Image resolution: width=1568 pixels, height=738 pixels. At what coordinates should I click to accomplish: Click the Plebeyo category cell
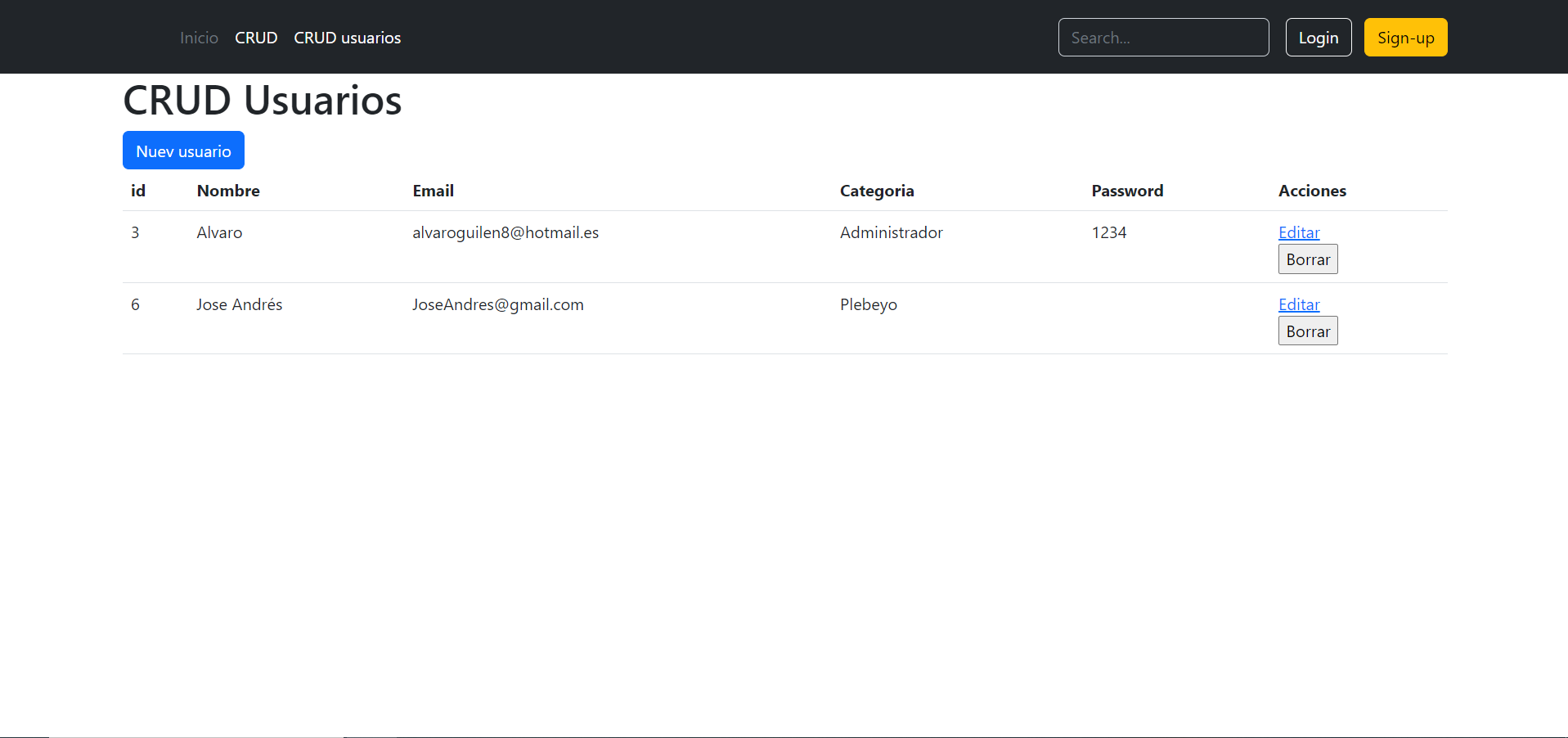point(868,304)
